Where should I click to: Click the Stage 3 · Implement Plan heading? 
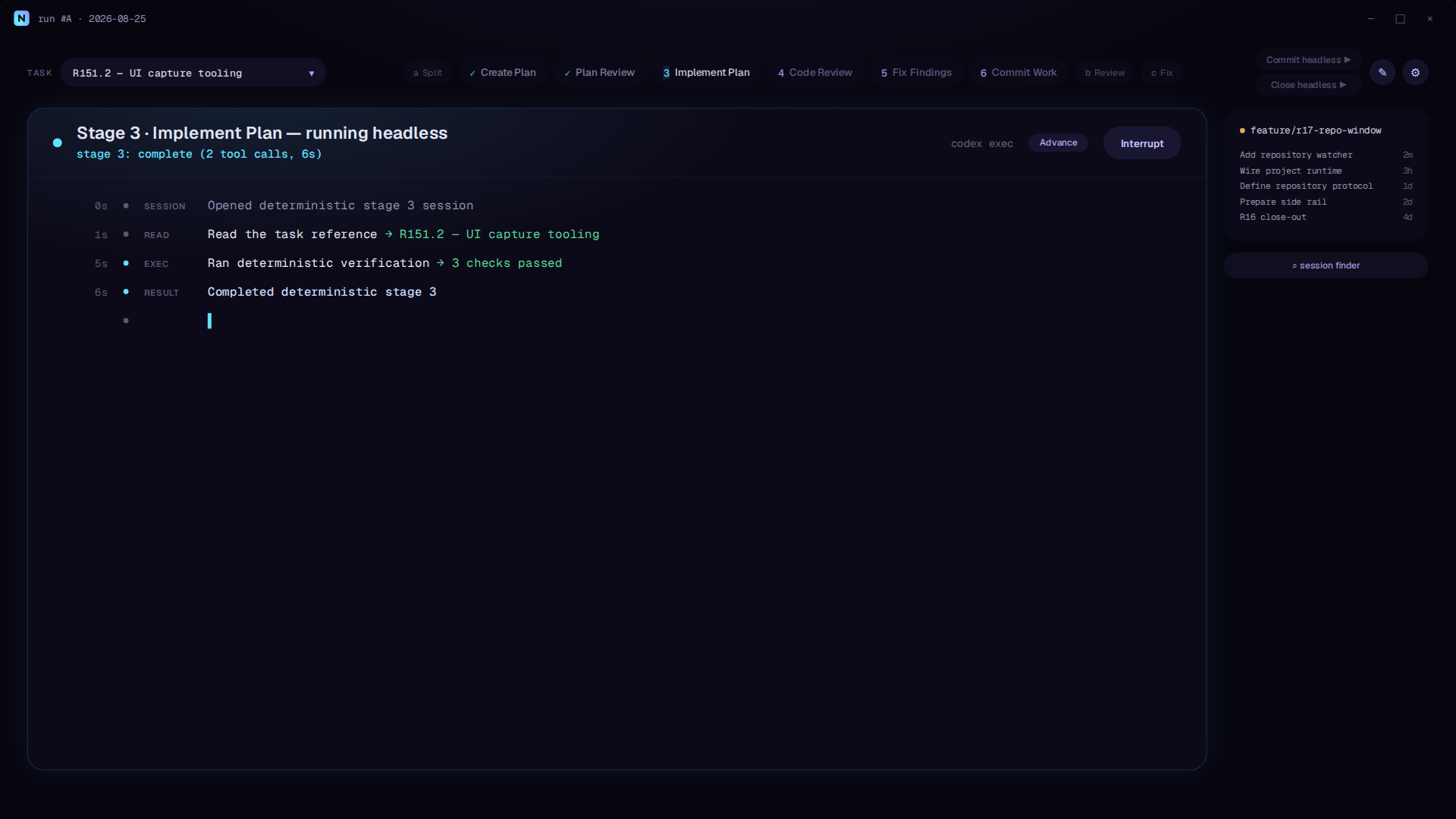262,133
